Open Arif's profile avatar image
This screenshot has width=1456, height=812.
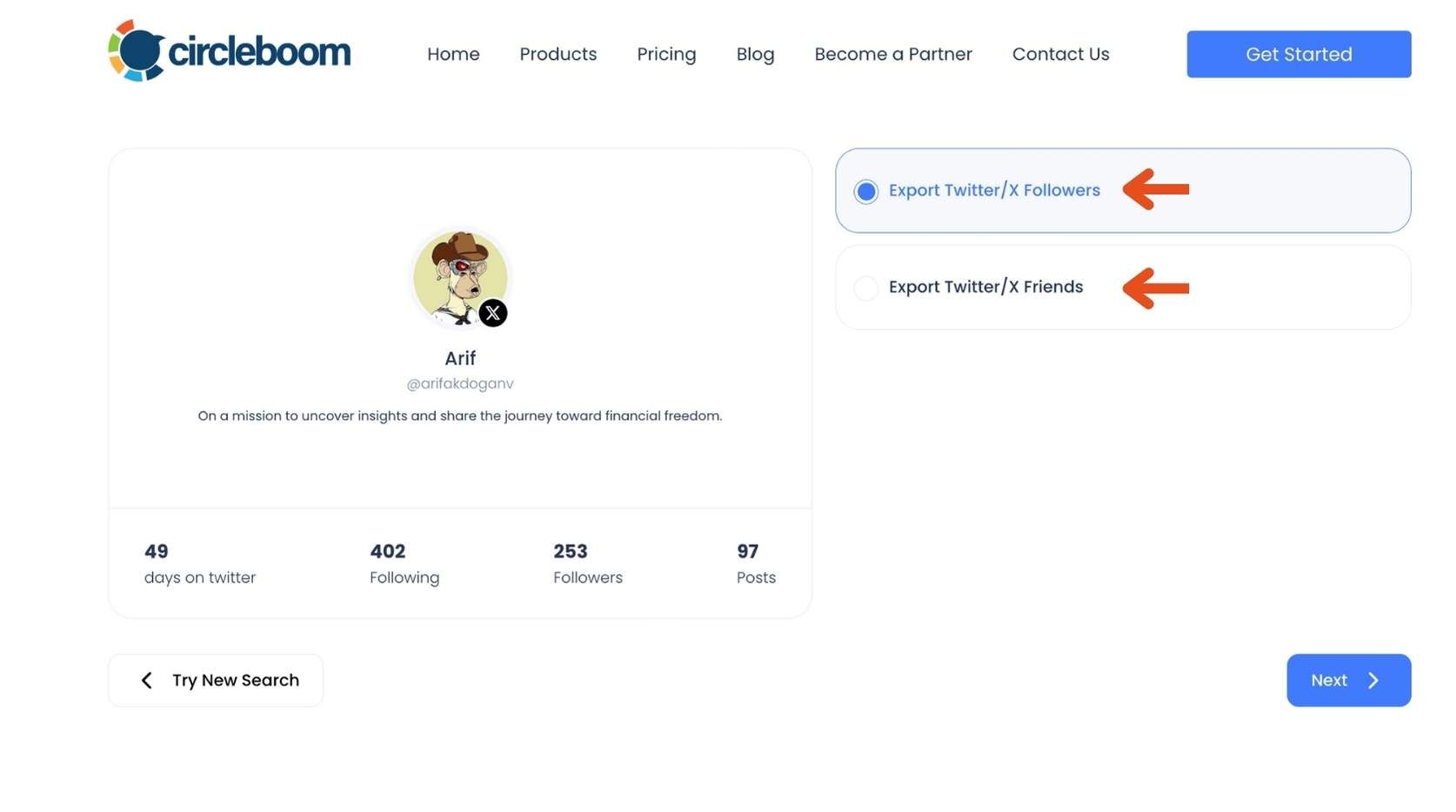[x=460, y=277]
